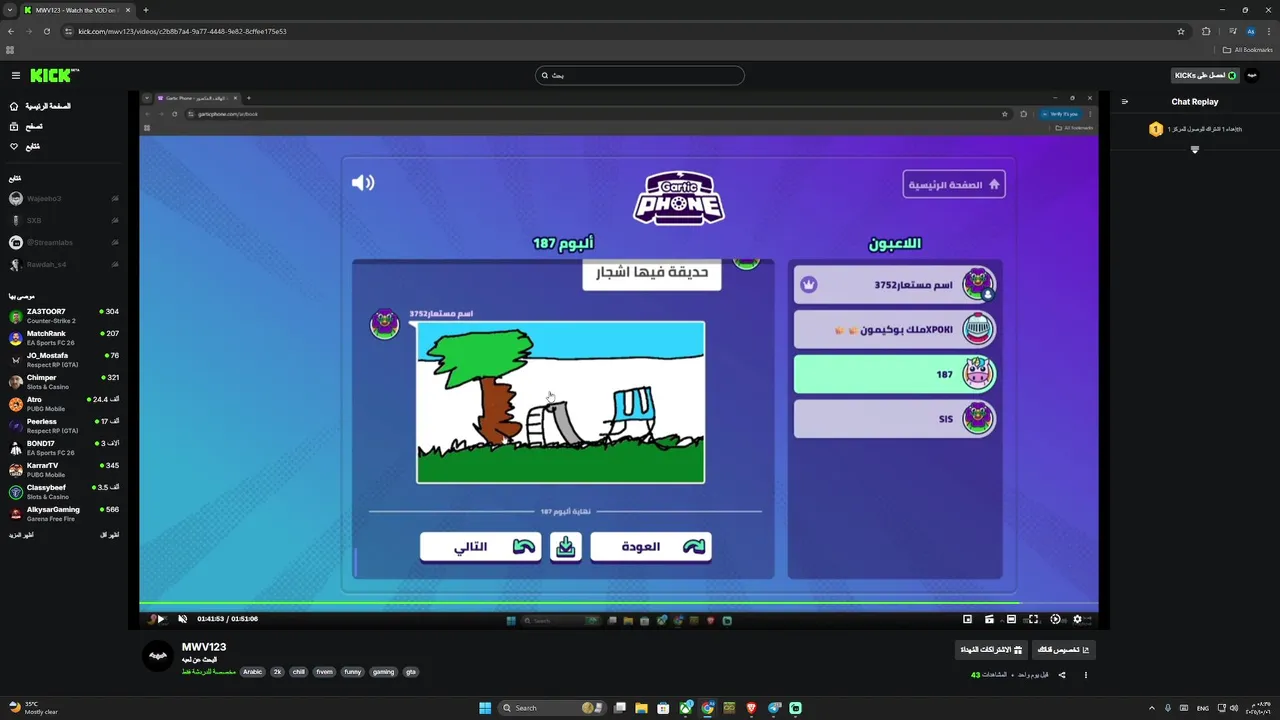Open the All Bookmarks folder
Viewport: 1280px width, 720px height.
pos(1249,50)
